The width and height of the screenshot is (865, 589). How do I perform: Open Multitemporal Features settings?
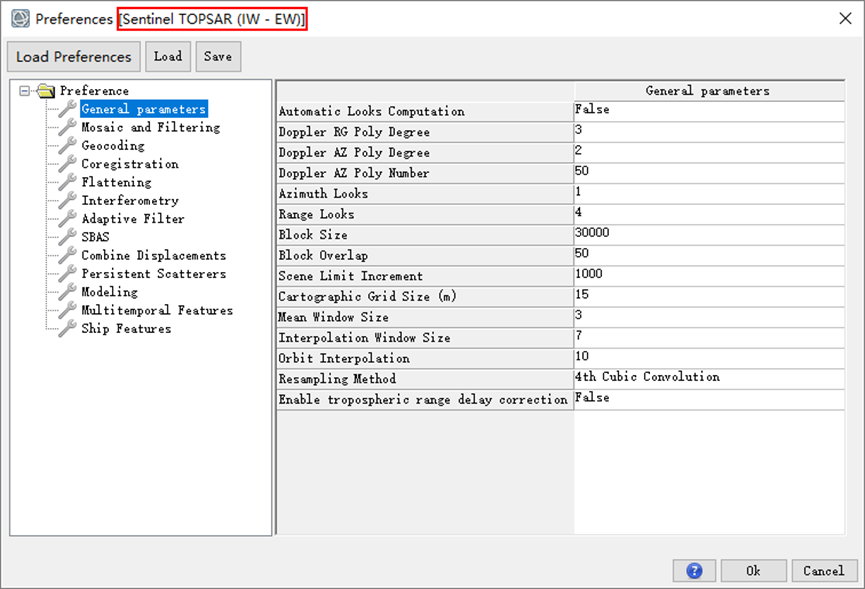[x=157, y=310]
